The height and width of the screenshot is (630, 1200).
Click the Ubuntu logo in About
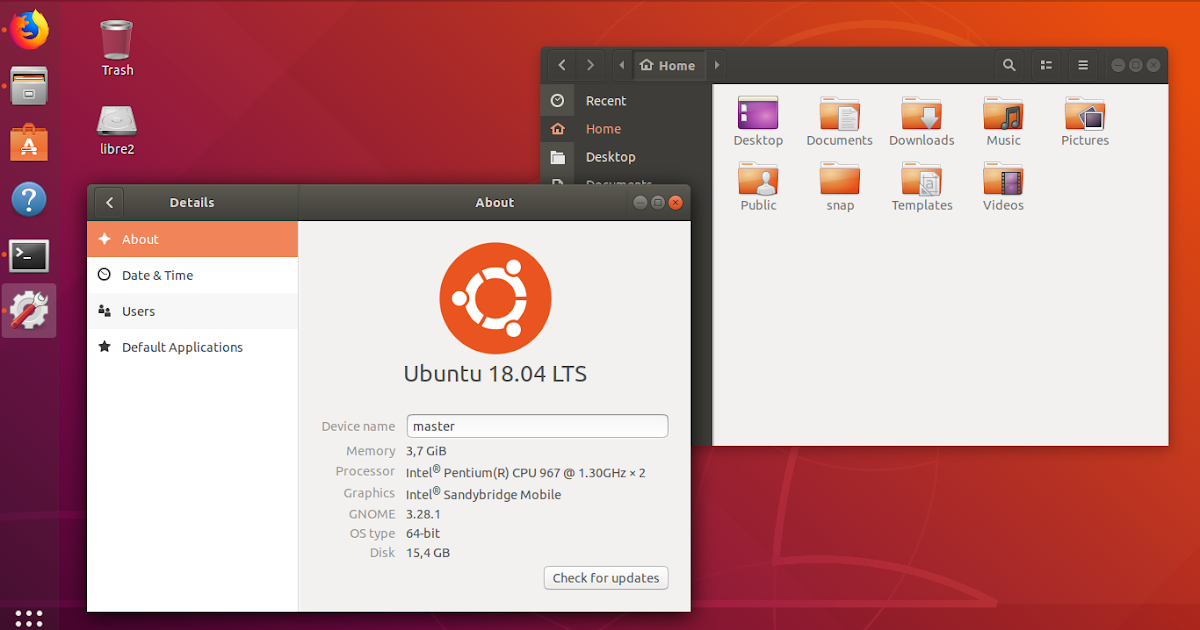pyautogui.click(x=495, y=298)
